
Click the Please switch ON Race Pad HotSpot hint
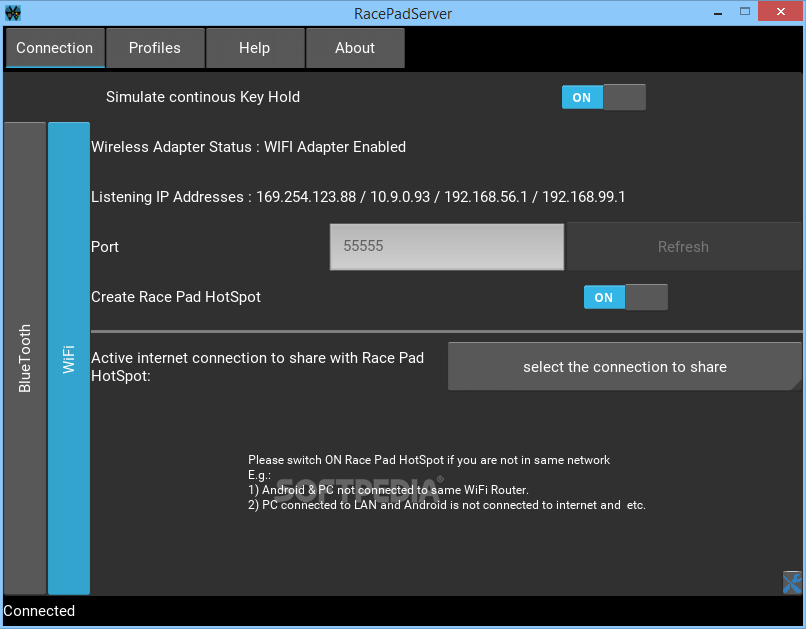(x=429, y=460)
